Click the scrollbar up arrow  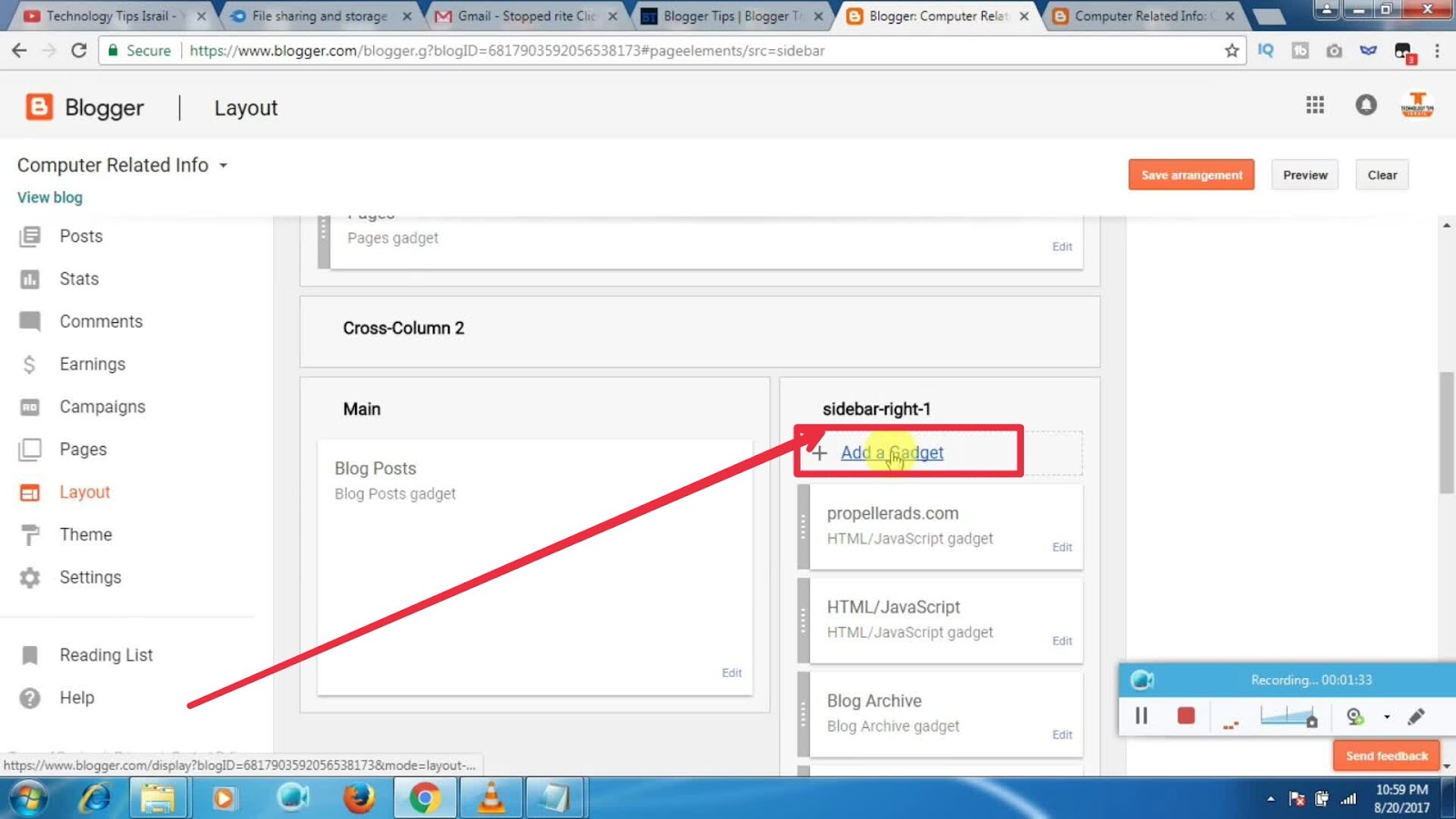1447,226
